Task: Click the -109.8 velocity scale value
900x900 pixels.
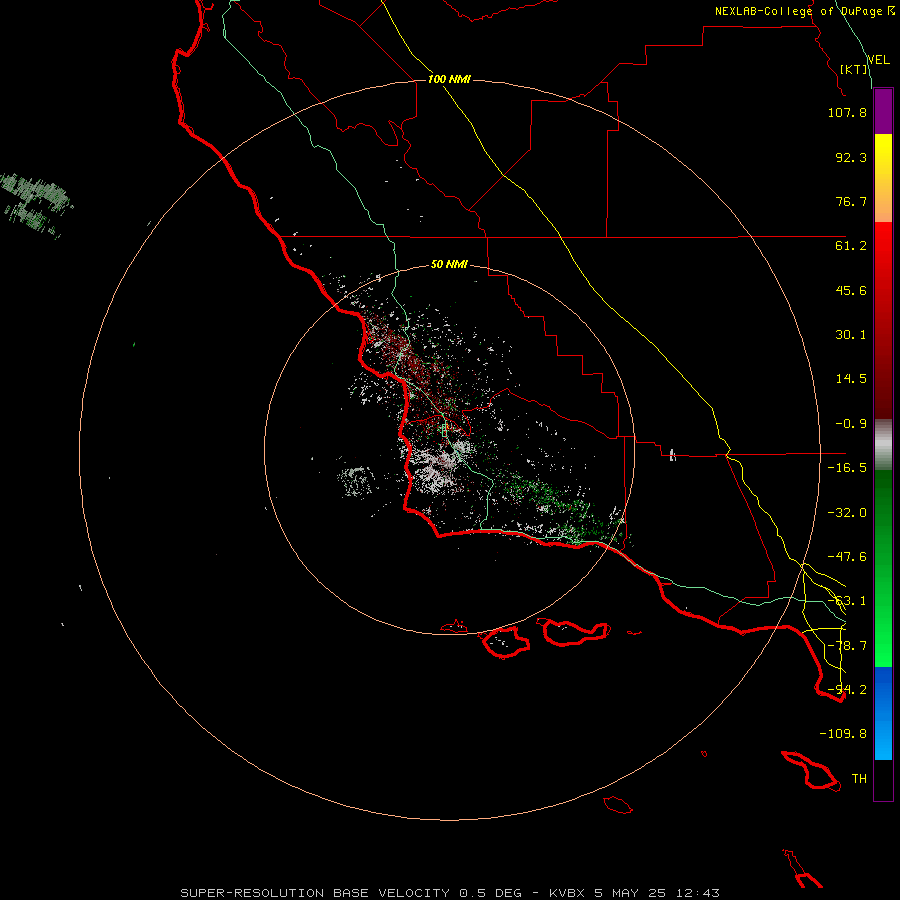Action: click(843, 734)
